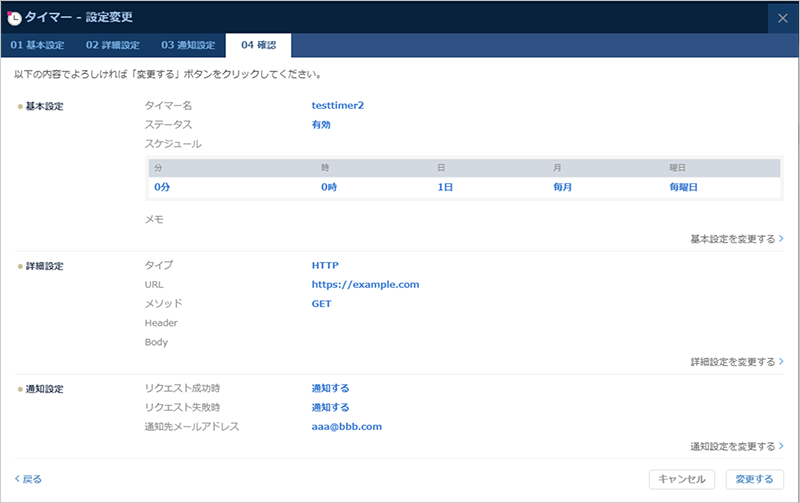Open the 基本設定を変更する link
The width and height of the screenshot is (800, 503).
pos(737,239)
